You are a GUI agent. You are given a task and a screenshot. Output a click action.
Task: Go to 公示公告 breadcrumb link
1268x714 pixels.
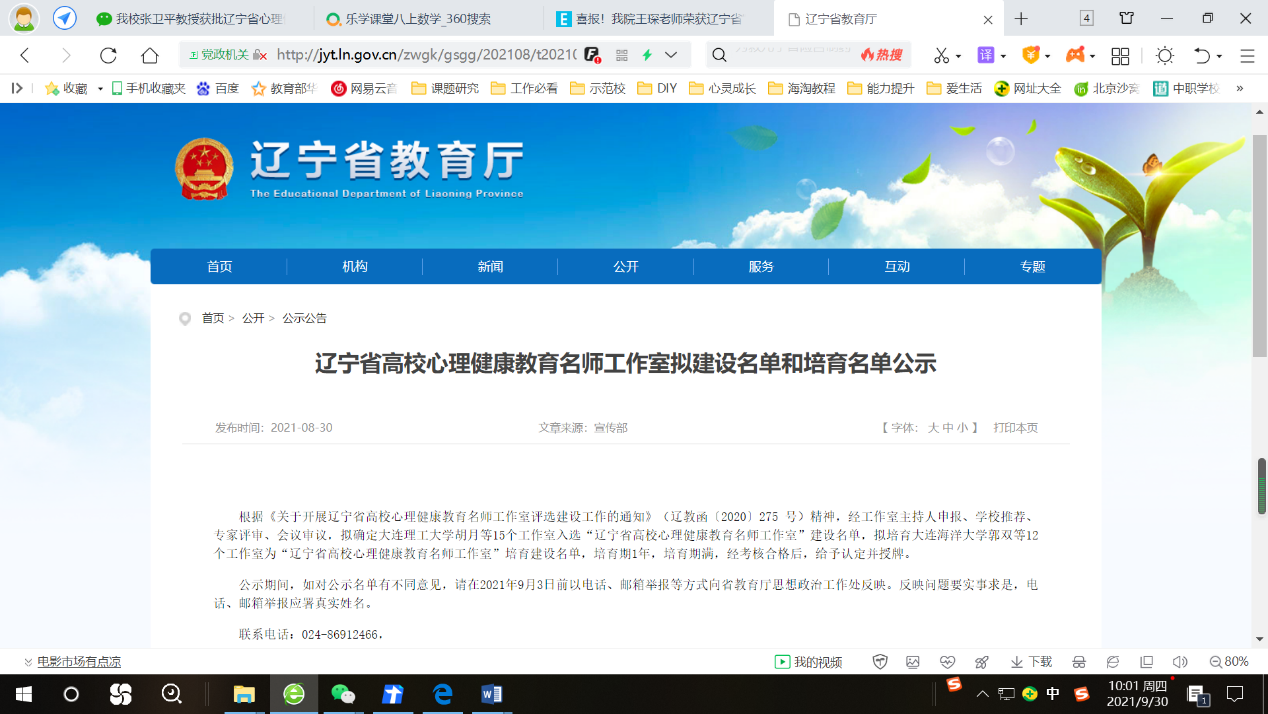(x=304, y=318)
